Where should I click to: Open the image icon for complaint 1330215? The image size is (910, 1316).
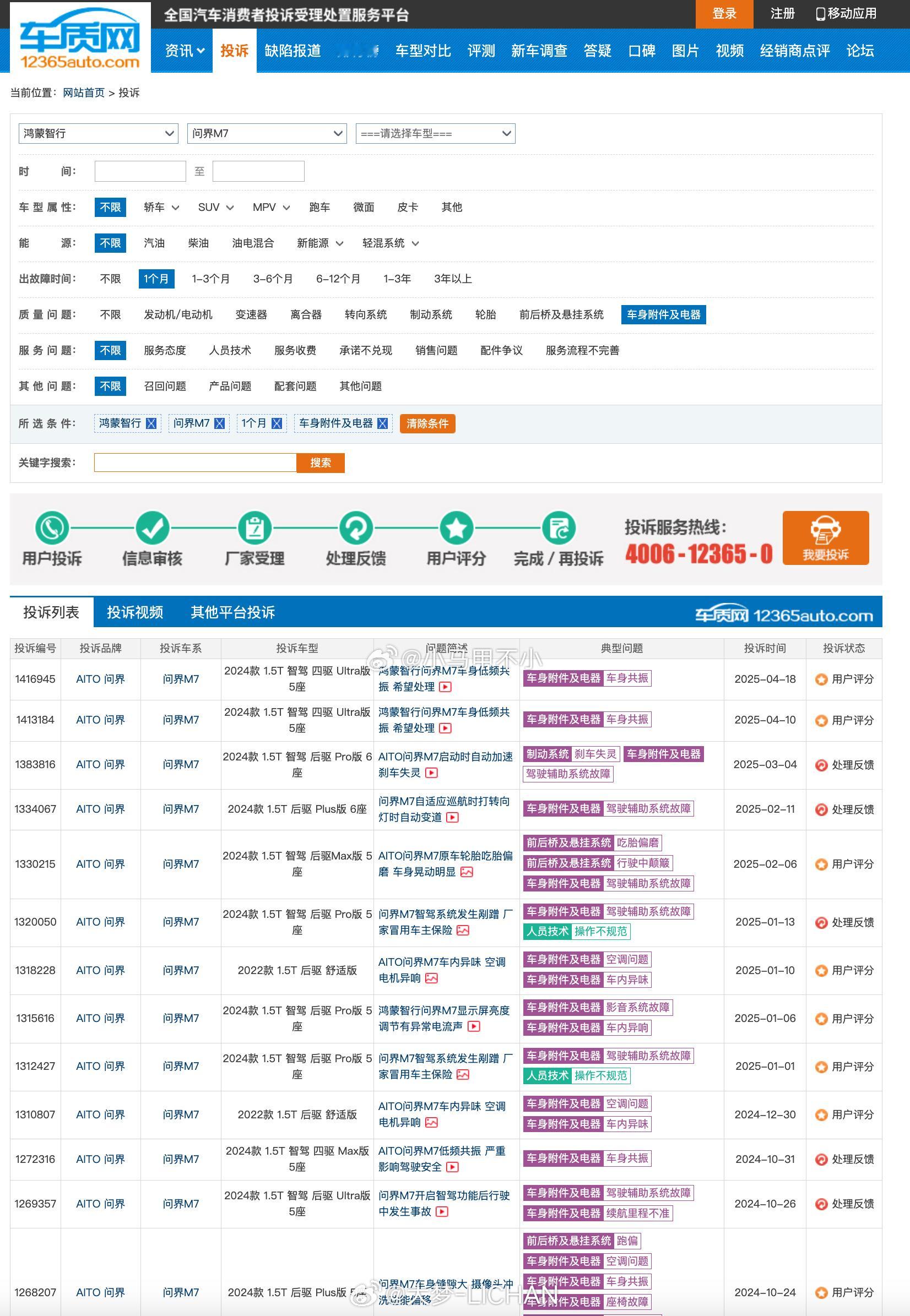click(x=467, y=872)
